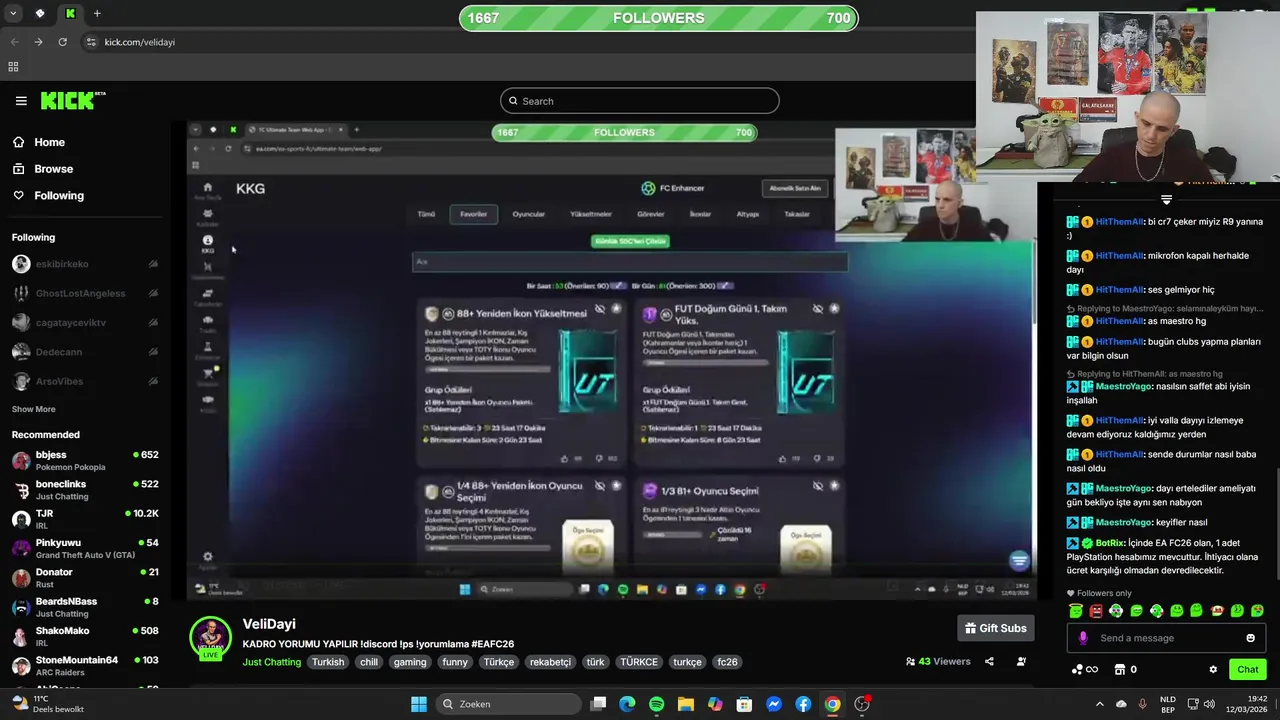Open the Kick hamburger menu

[21, 101]
